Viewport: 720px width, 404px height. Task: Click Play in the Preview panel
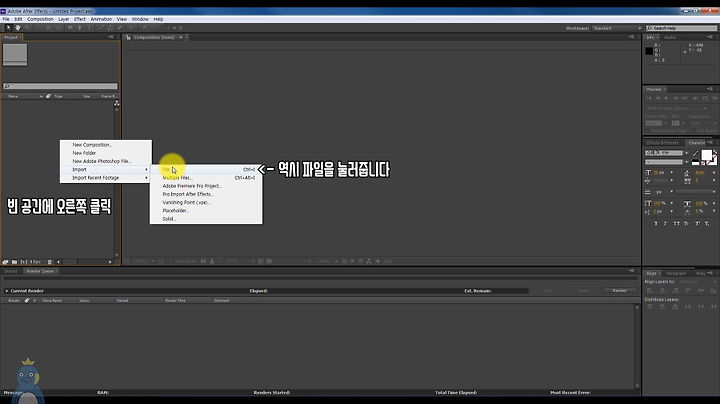pos(667,98)
